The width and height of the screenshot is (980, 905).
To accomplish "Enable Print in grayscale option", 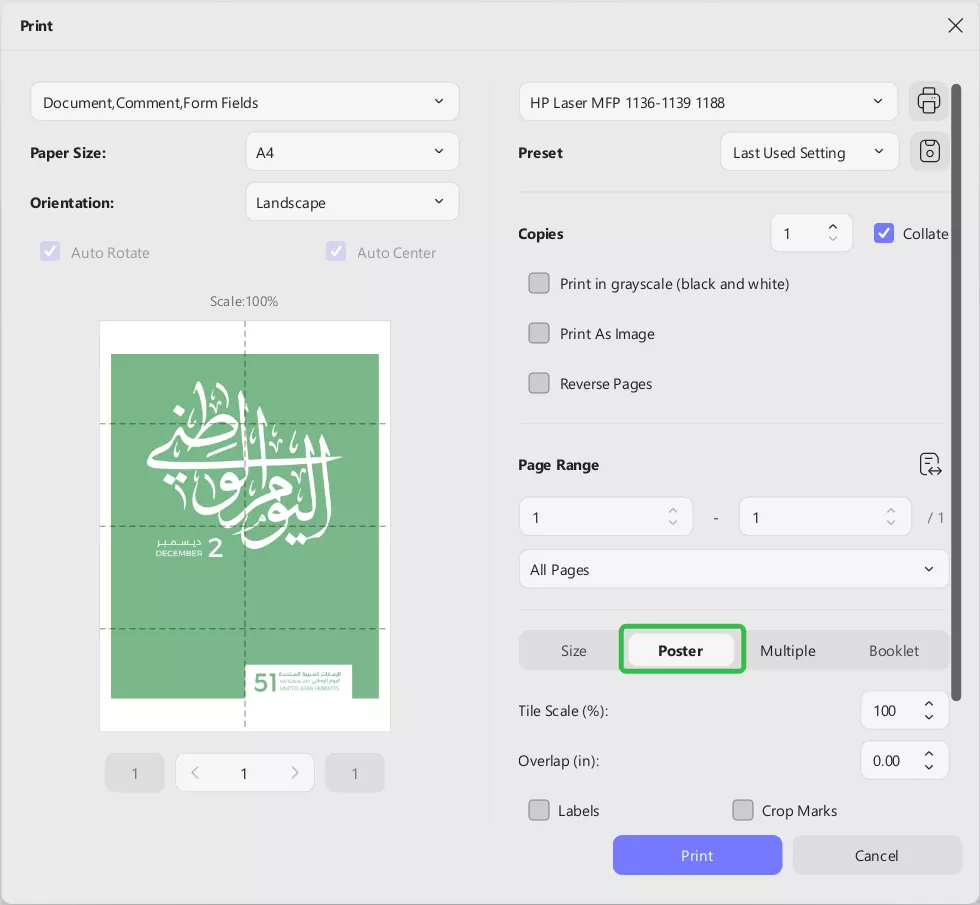I will click(x=539, y=283).
